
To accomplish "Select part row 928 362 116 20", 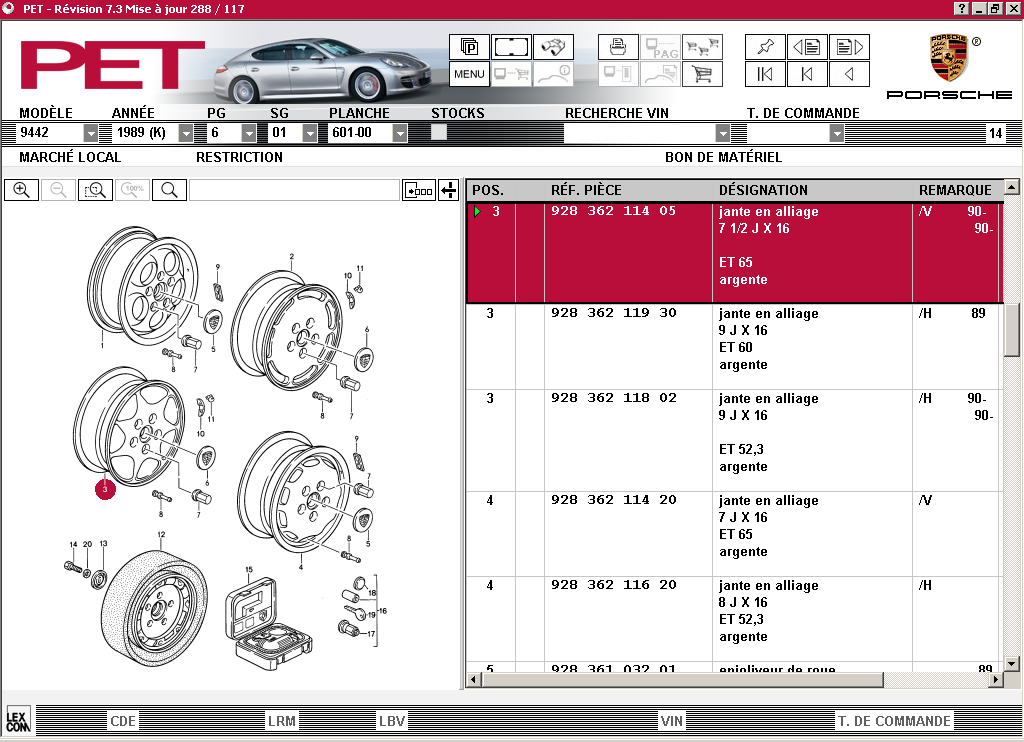I will click(x=733, y=619).
